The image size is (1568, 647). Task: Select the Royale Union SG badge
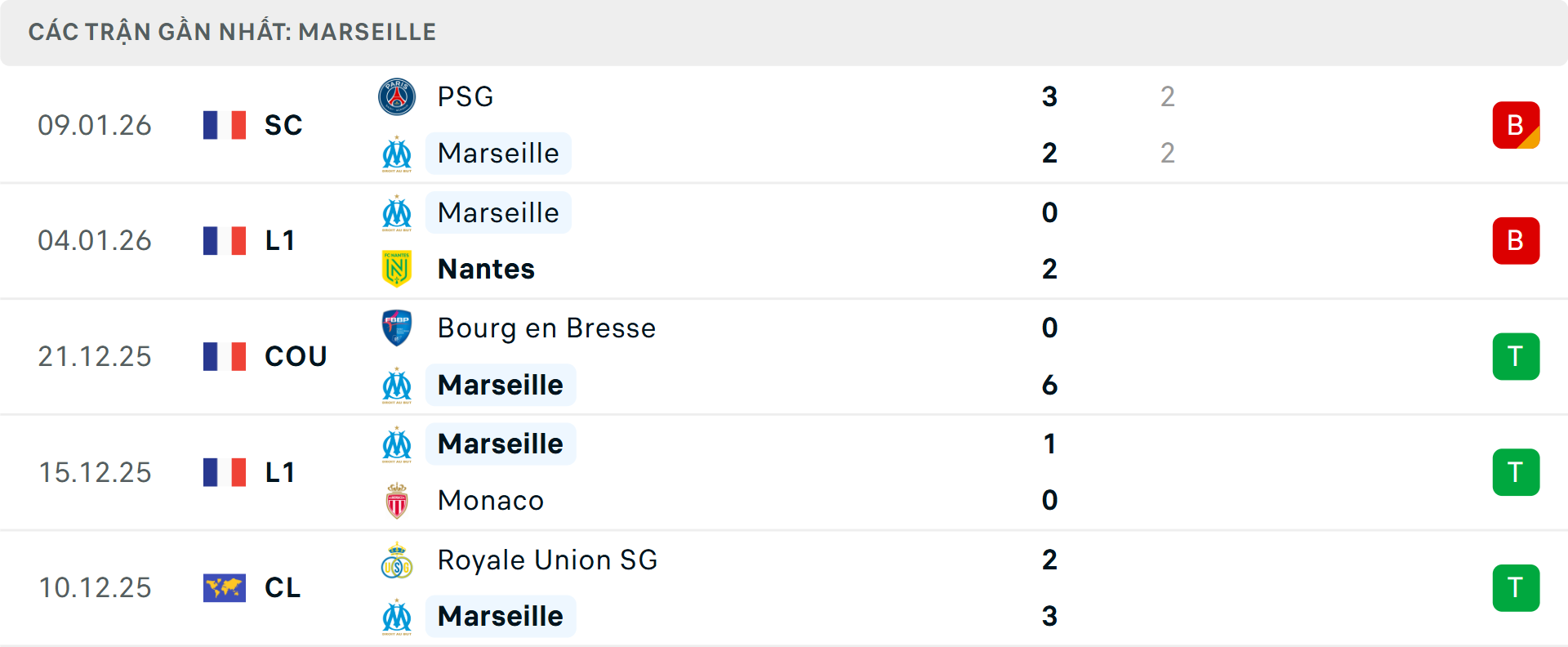(x=398, y=560)
